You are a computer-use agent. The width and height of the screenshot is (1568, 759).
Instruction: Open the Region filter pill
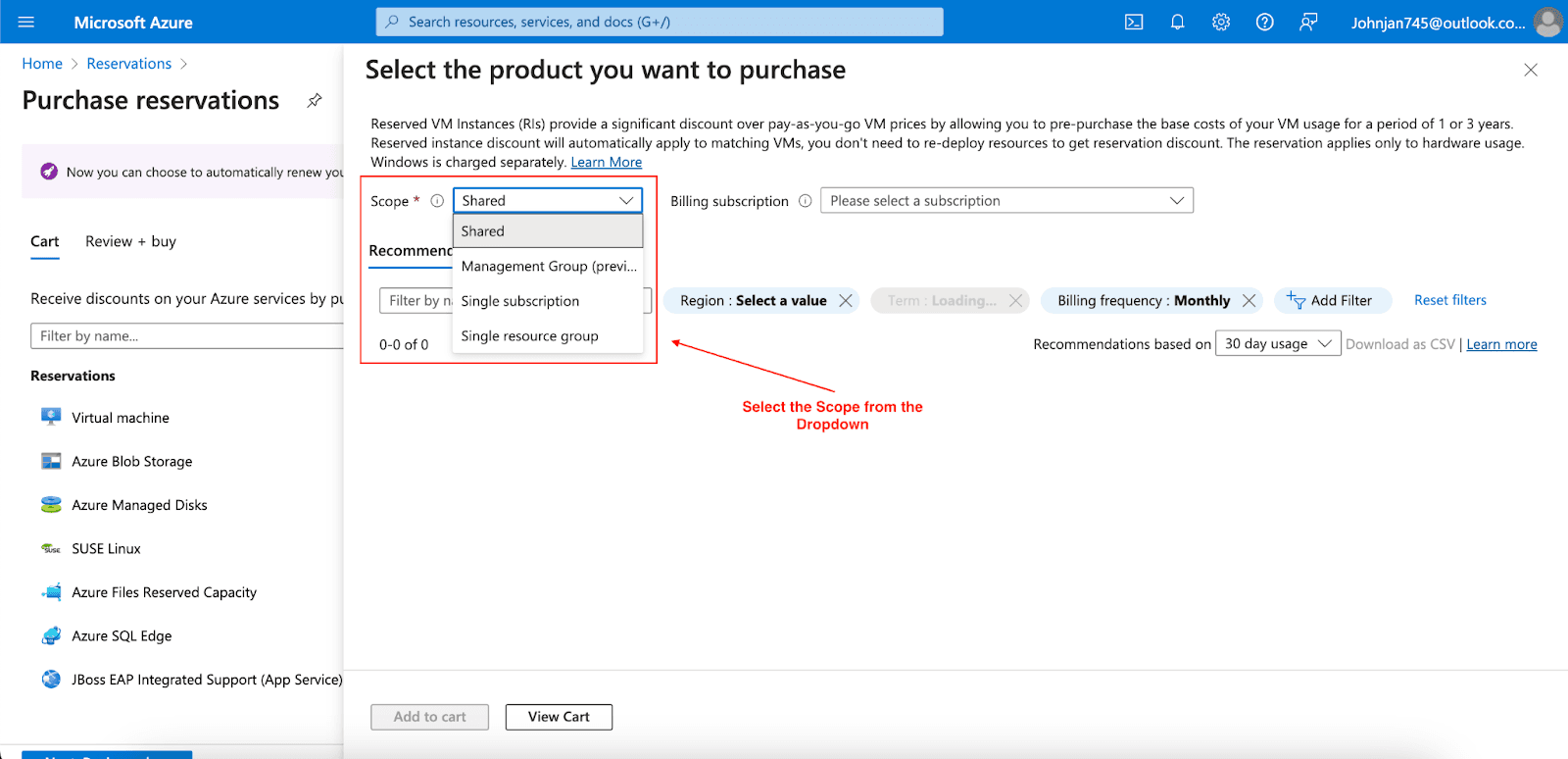753,300
